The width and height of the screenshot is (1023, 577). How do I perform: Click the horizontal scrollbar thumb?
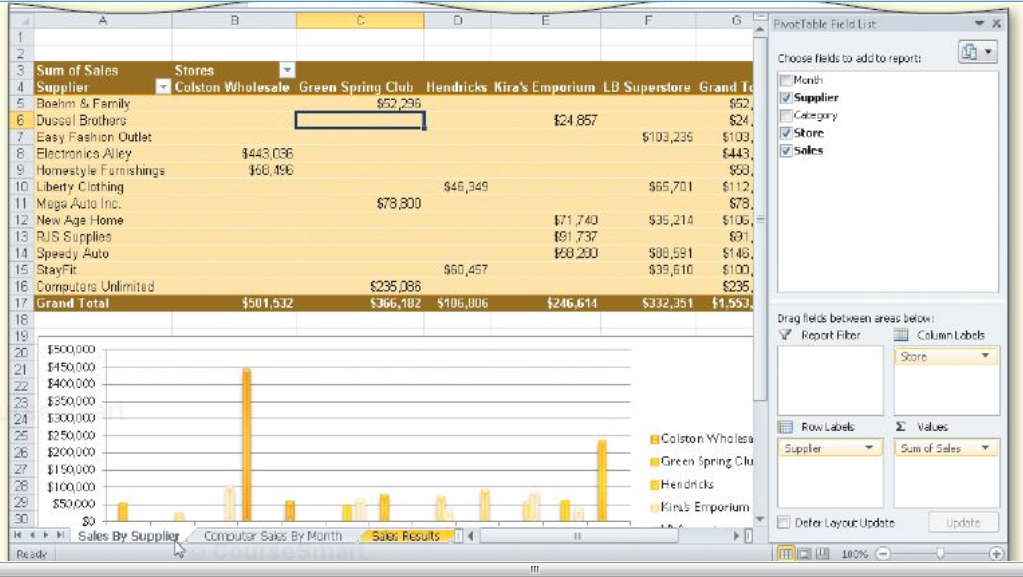(x=578, y=536)
